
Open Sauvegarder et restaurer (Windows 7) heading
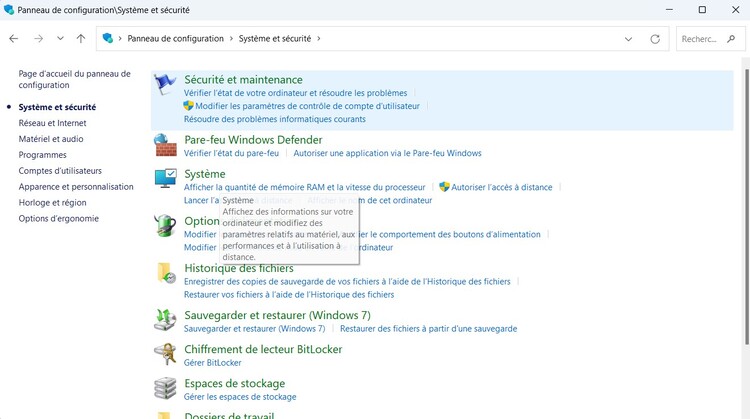click(277, 315)
